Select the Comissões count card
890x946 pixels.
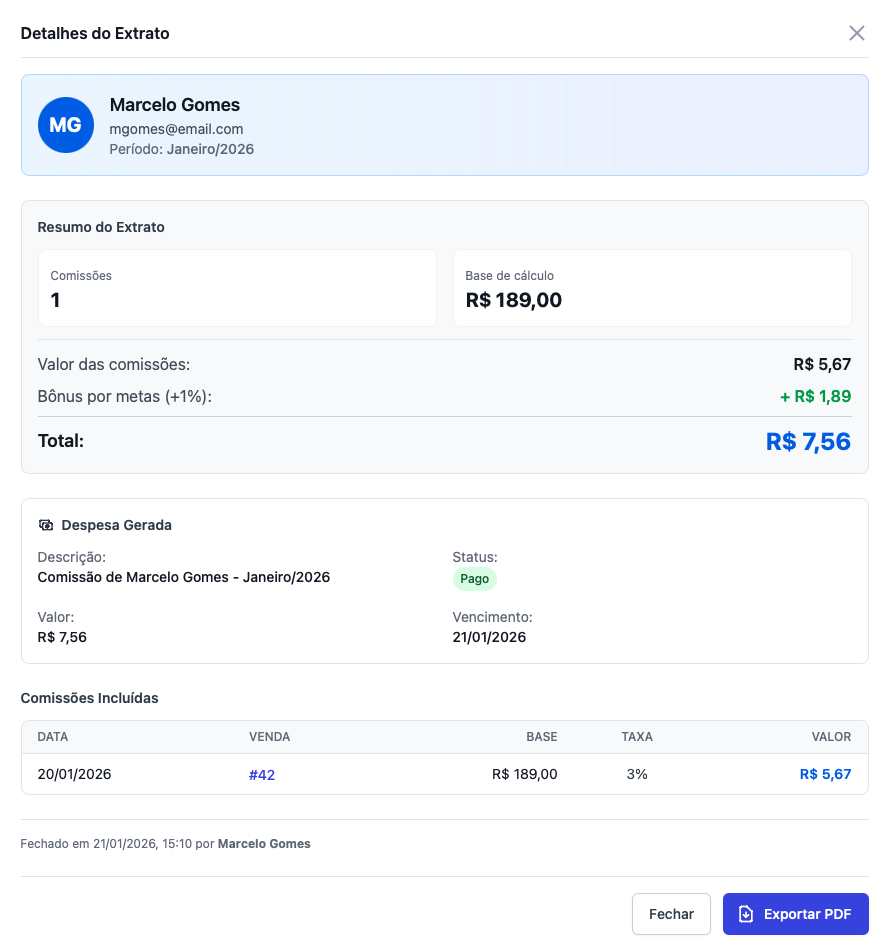(x=237, y=288)
